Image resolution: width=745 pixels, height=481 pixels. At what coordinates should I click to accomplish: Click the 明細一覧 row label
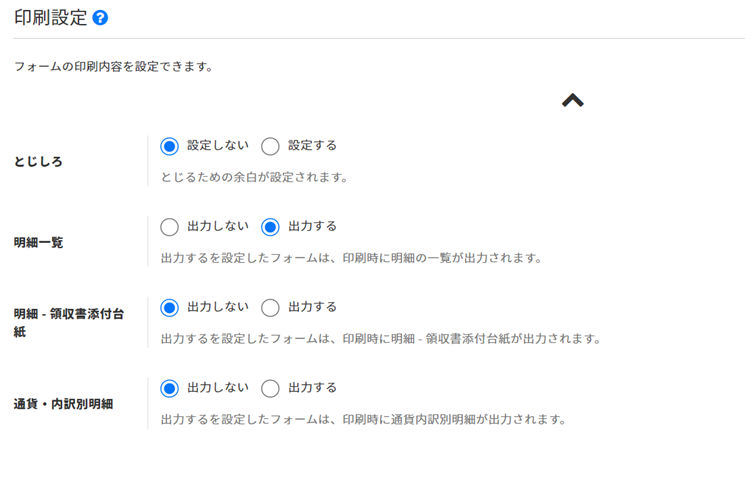[x=39, y=242]
